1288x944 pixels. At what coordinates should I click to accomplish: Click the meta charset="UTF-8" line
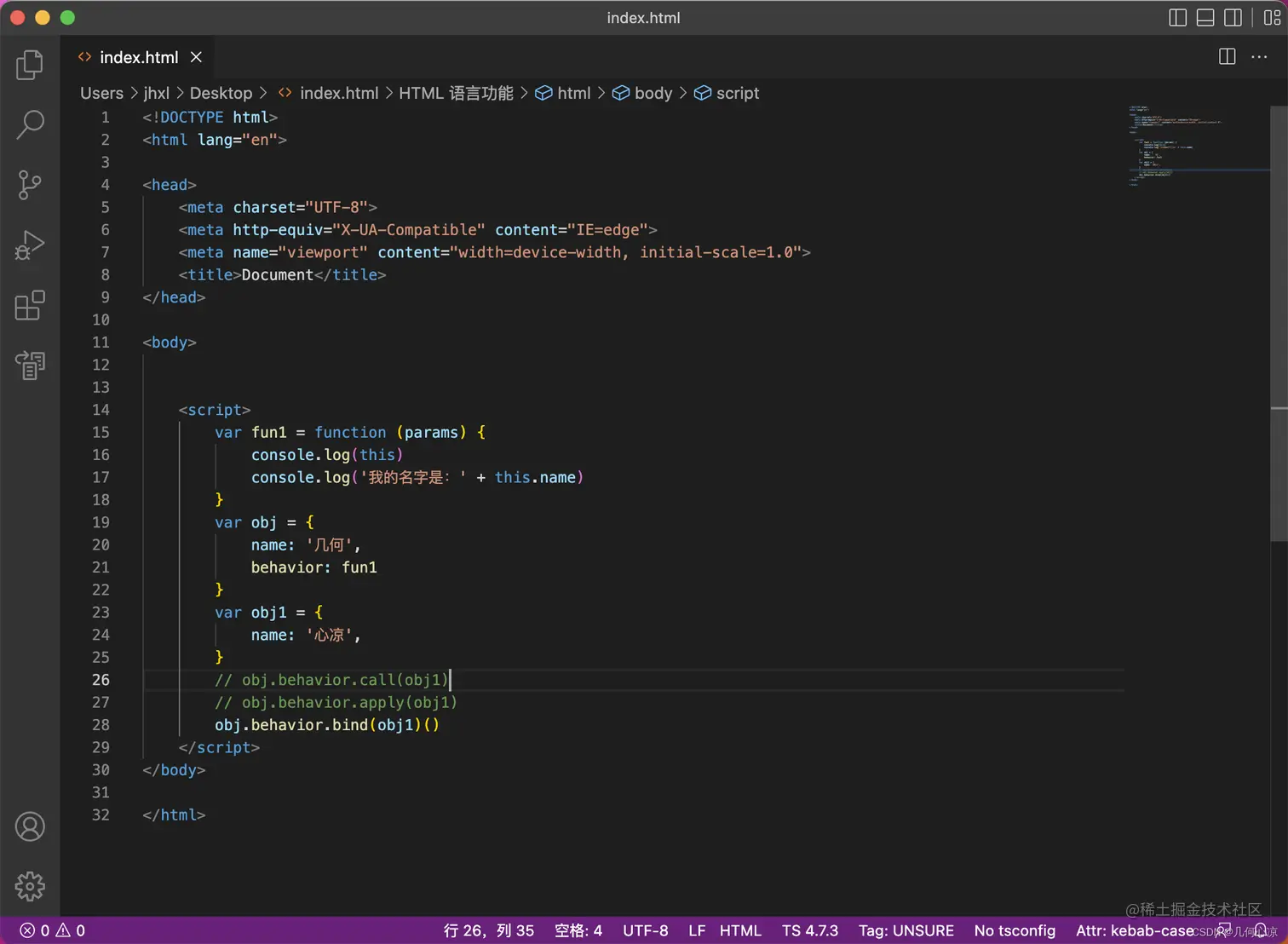pos(278,208)
